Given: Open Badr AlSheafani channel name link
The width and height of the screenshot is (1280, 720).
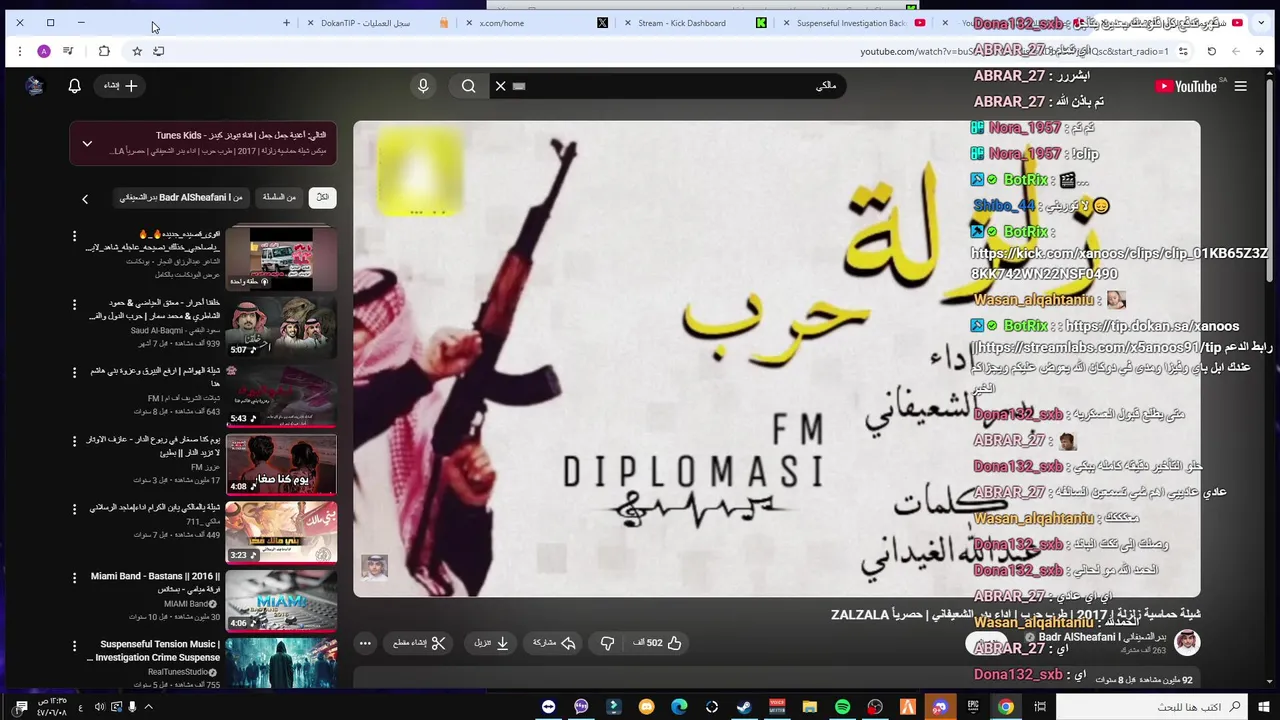Looking at the screenshot, I should pos(1103,637).
